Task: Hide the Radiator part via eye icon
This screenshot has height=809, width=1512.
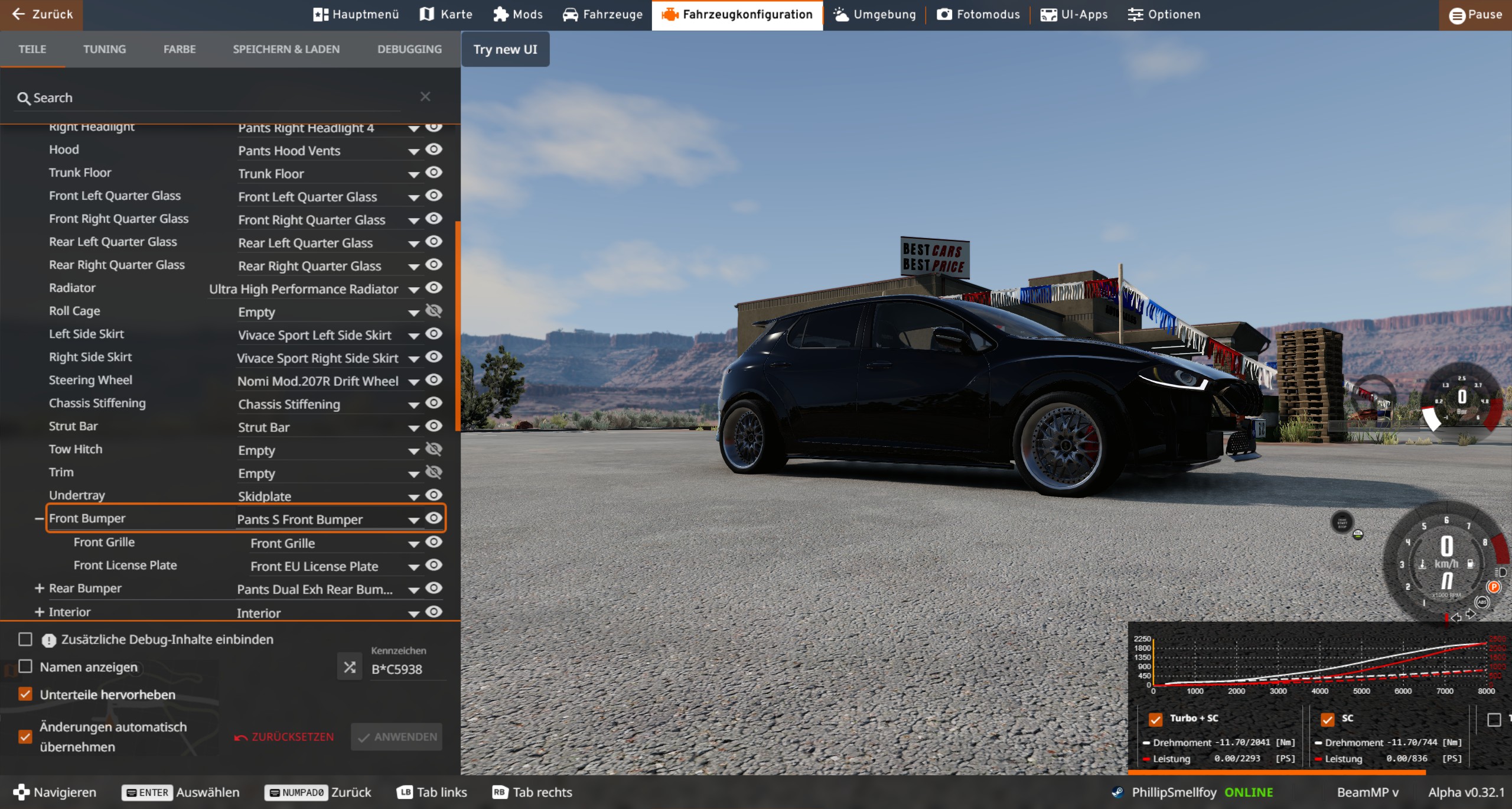Action: (434, 288)
